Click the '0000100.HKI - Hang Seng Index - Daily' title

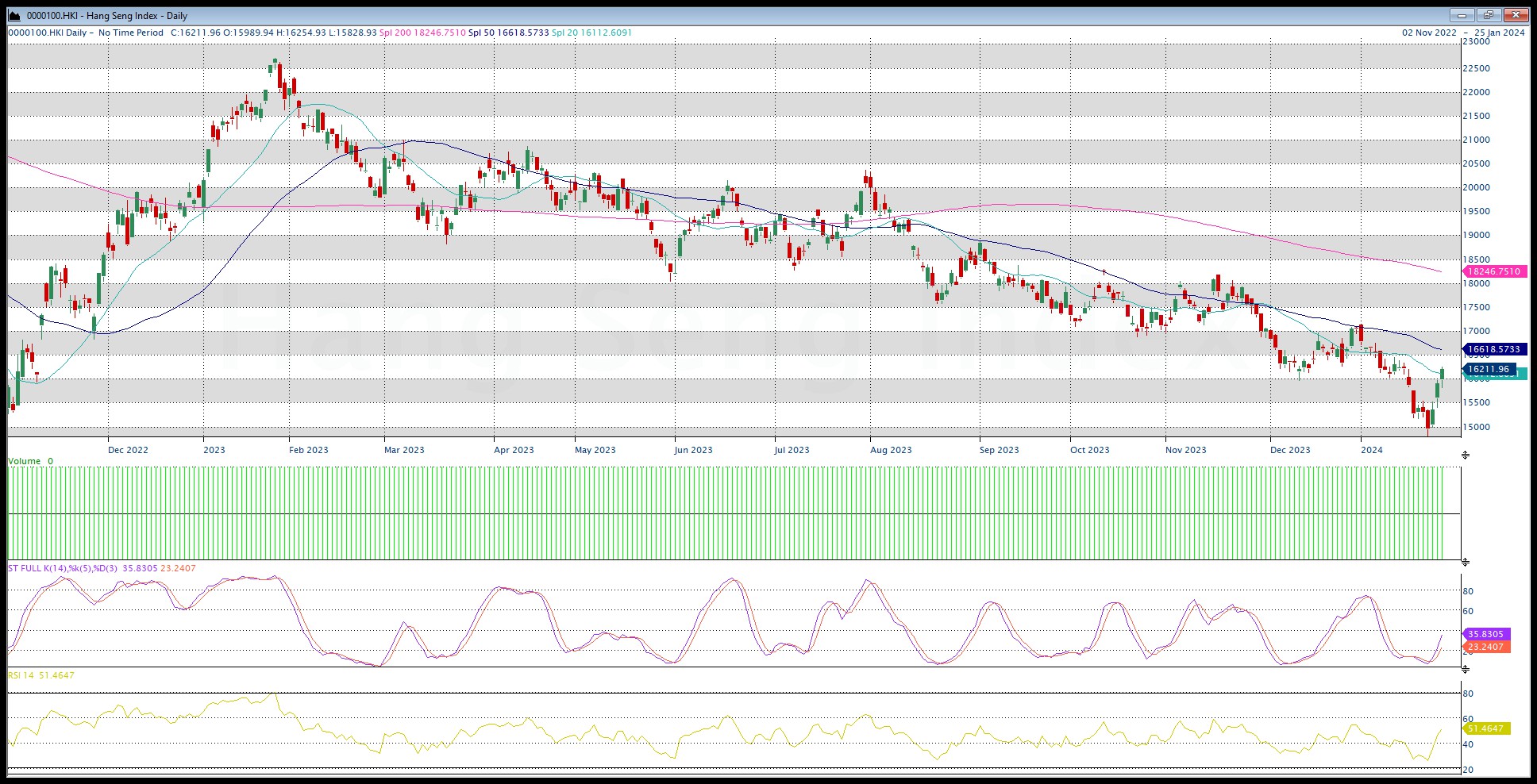click(x=107, y=15)
